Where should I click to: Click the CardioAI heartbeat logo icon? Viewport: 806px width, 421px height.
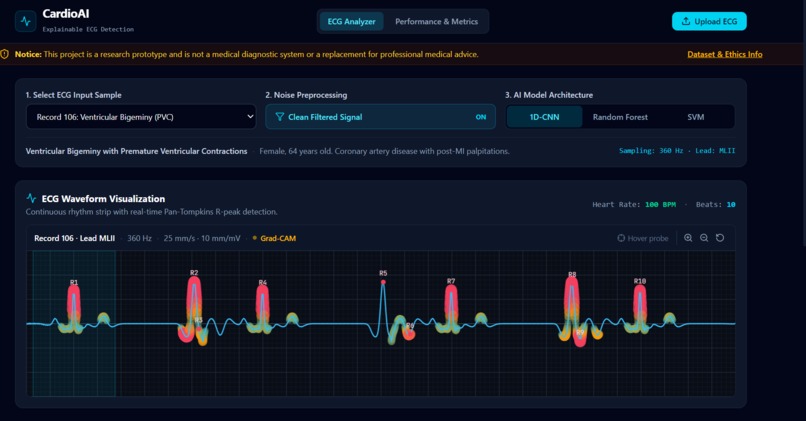[26, 22]
